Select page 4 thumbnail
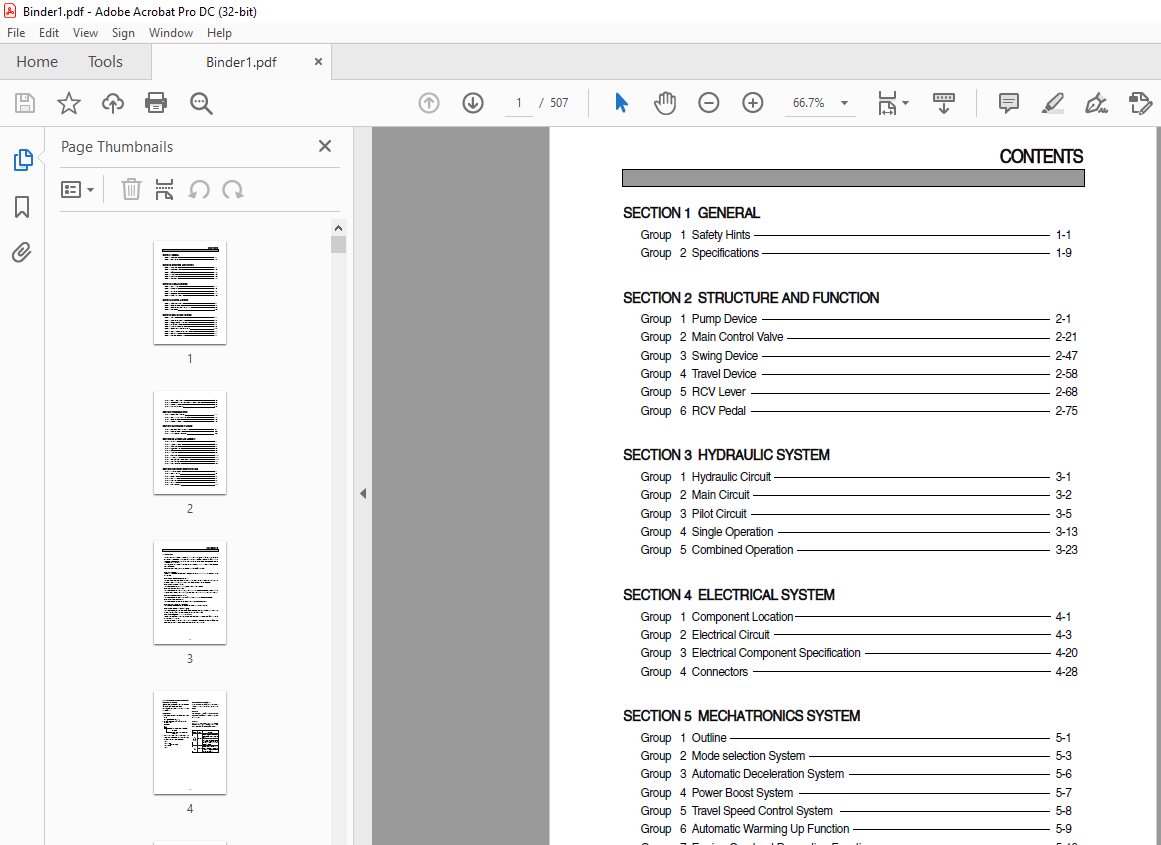Screen dimensions: 1161x845 (x=190, y=743)
